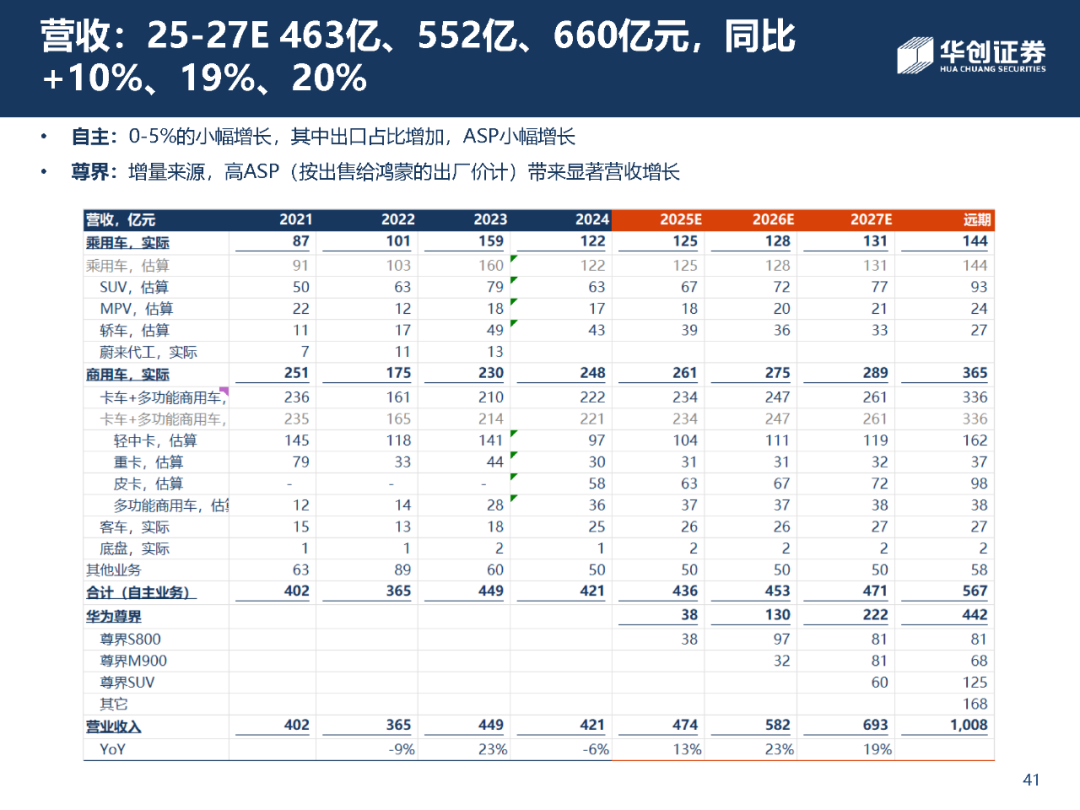1080x810 pixels.
Task: Click the row label SUV，估算
Action: [134, 287]
